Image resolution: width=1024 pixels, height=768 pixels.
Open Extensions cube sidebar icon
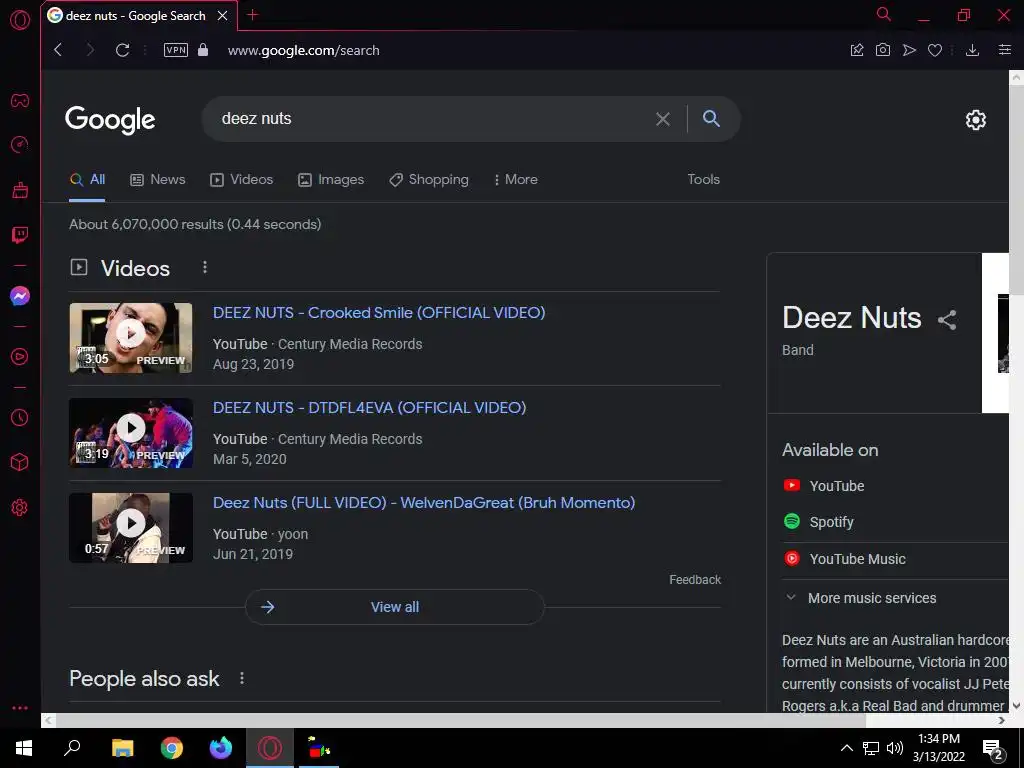tap(20, 462)
